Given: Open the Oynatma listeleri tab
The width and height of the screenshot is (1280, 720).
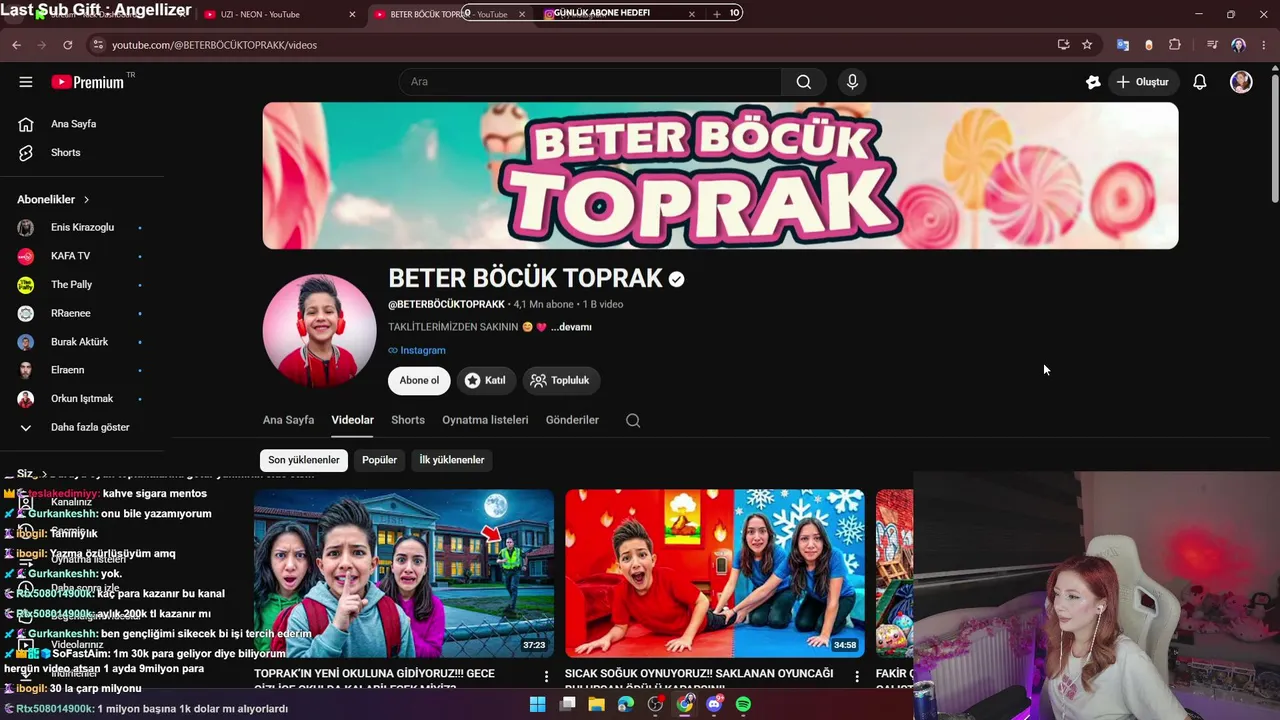Looking at the screenshot, I should click(485, 420).
